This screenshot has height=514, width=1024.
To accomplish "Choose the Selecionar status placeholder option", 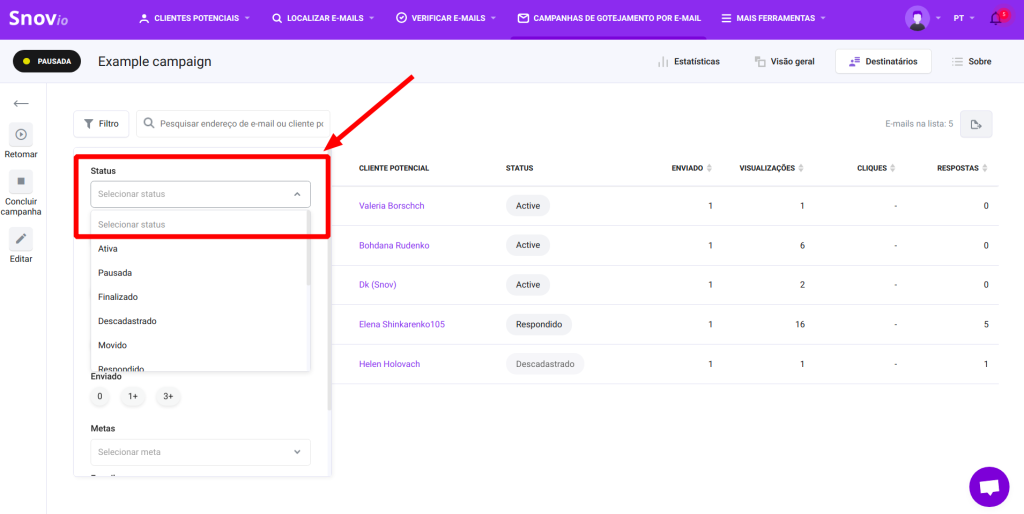I will pos(199,224).
